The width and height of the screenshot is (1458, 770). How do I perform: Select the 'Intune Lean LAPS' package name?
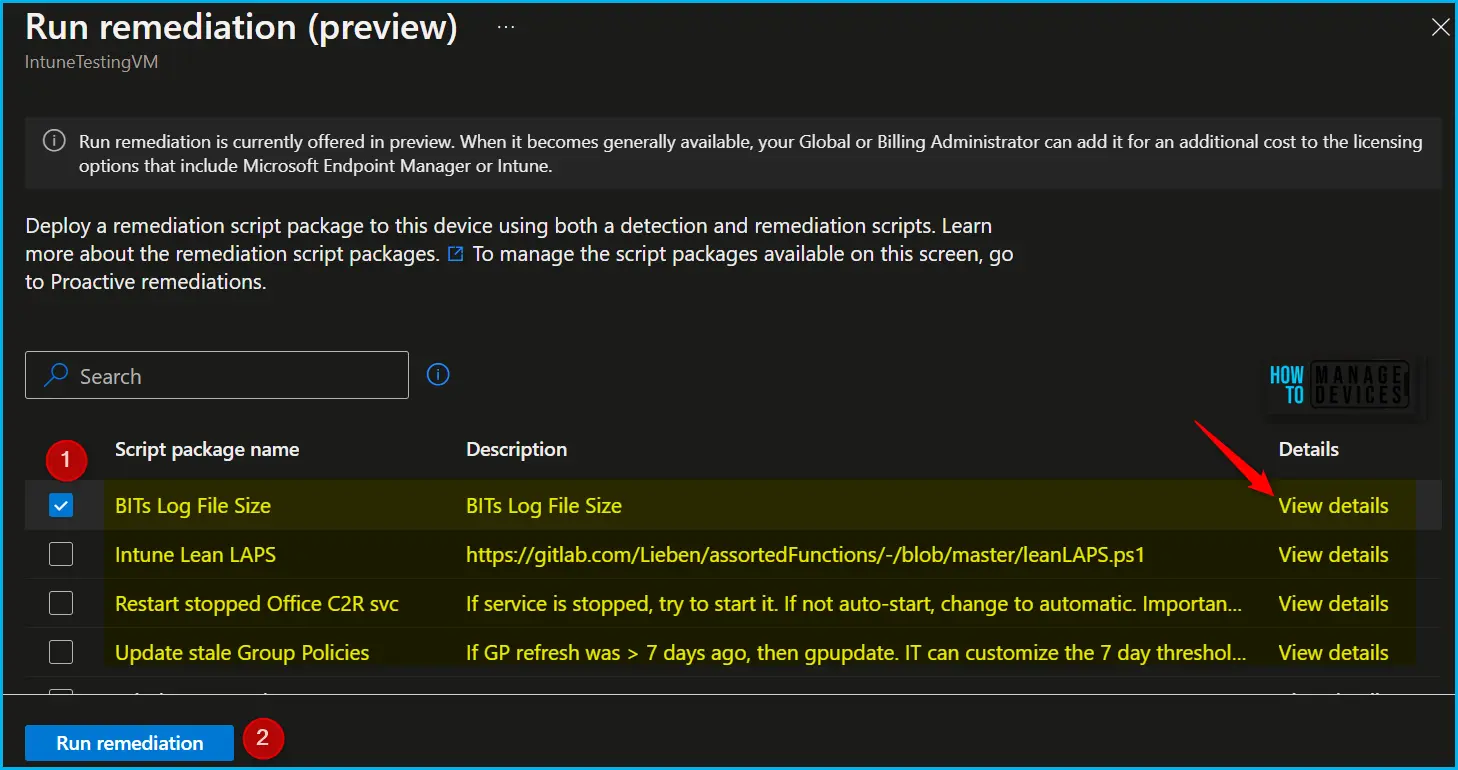click(x=195, y=555)
